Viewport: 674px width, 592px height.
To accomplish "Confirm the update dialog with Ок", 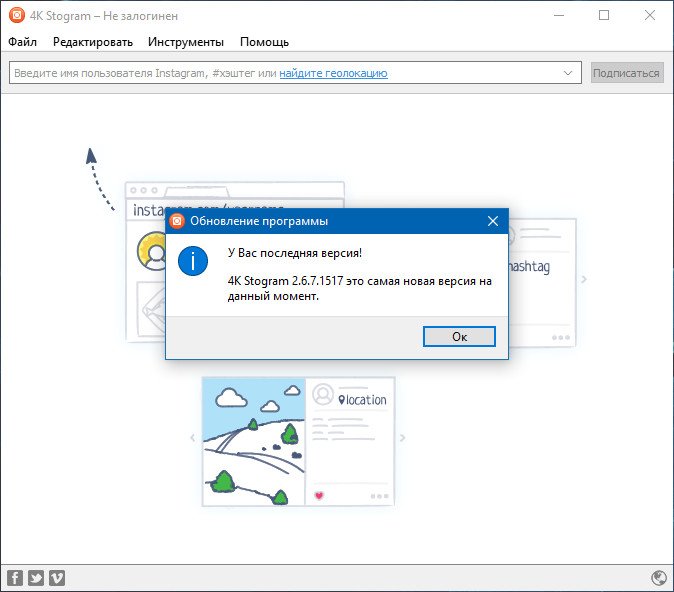I will 460,337.
